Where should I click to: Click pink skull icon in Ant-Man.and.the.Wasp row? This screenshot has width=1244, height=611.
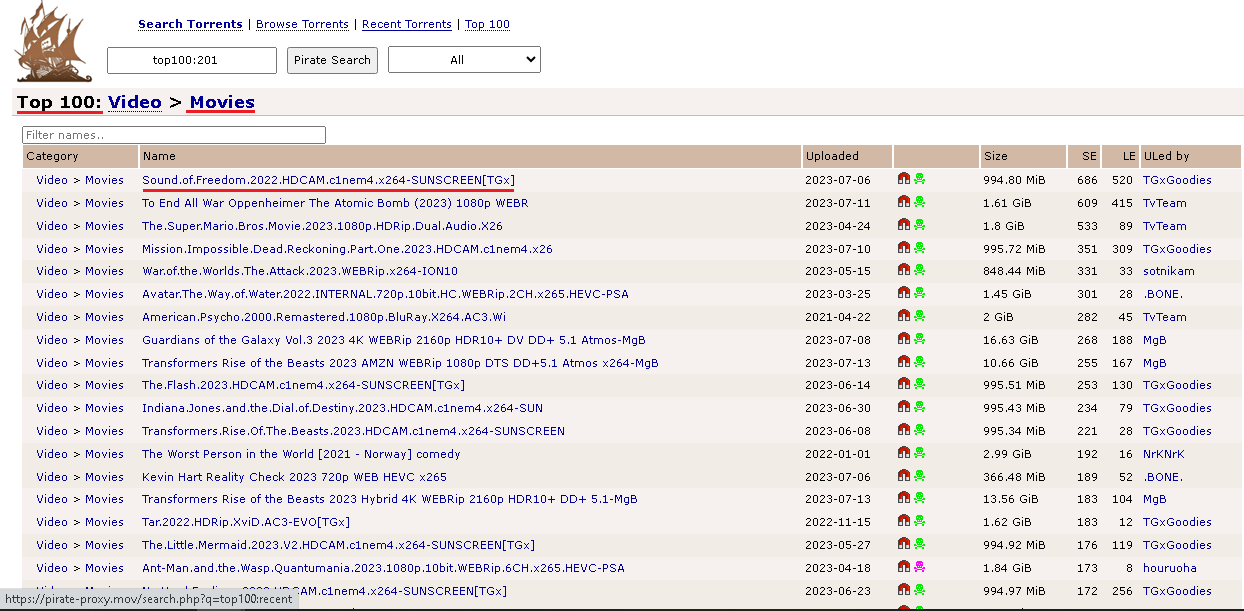[919, 567]
